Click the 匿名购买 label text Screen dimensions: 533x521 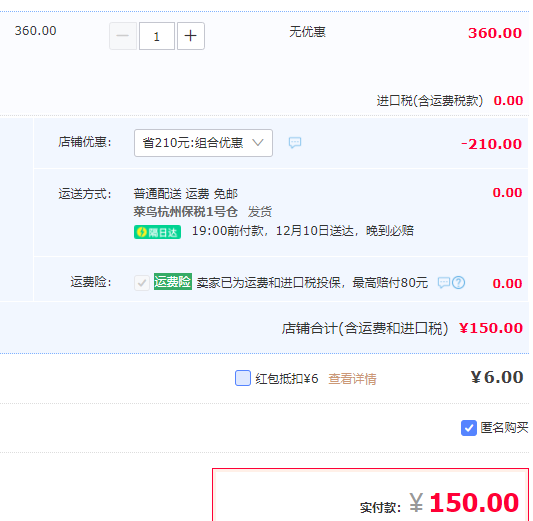[504, 428]
